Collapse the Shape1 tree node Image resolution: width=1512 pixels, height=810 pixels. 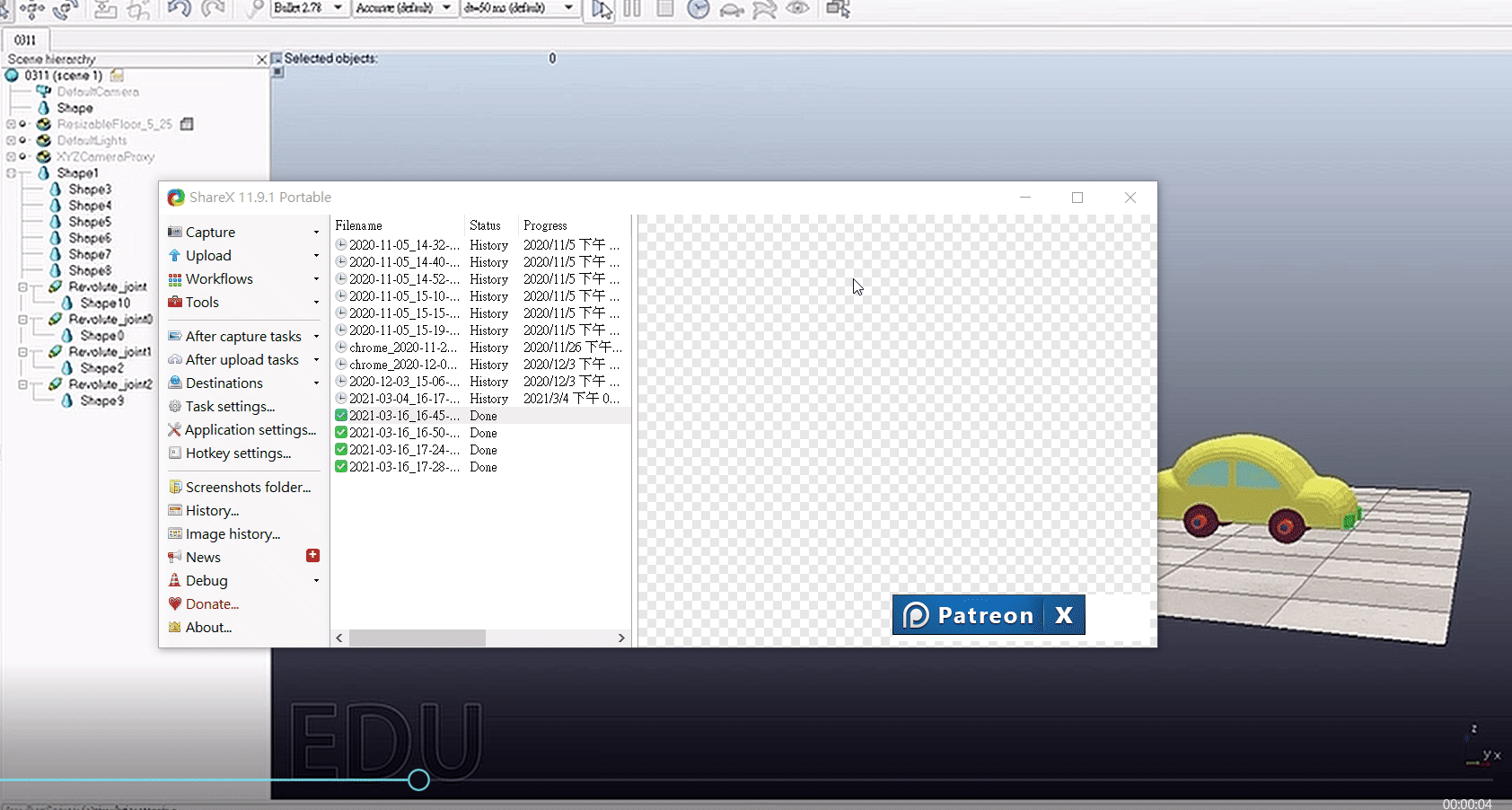[x=11, y=172]
